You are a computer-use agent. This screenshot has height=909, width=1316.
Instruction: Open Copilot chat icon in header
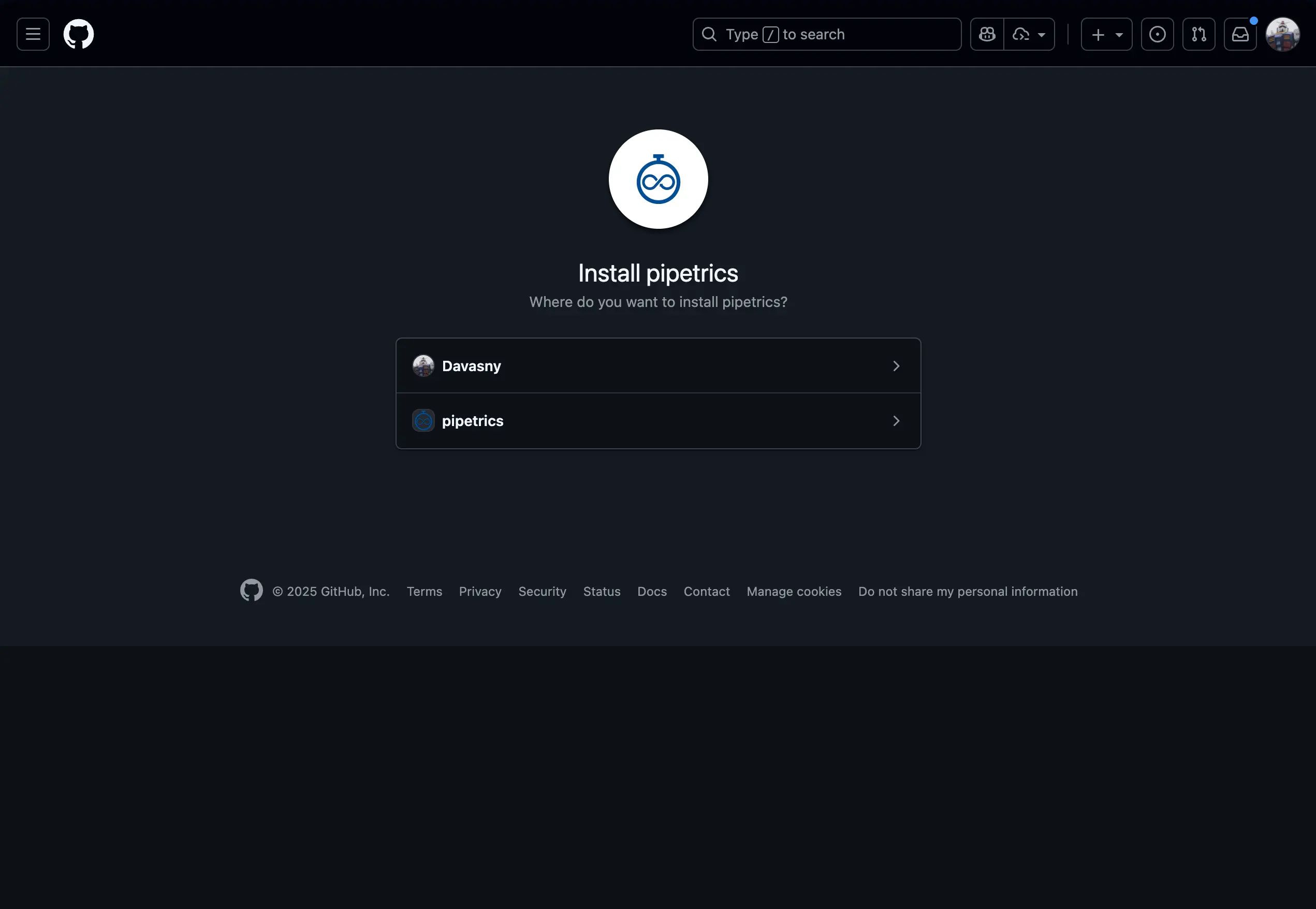(987, 34)
